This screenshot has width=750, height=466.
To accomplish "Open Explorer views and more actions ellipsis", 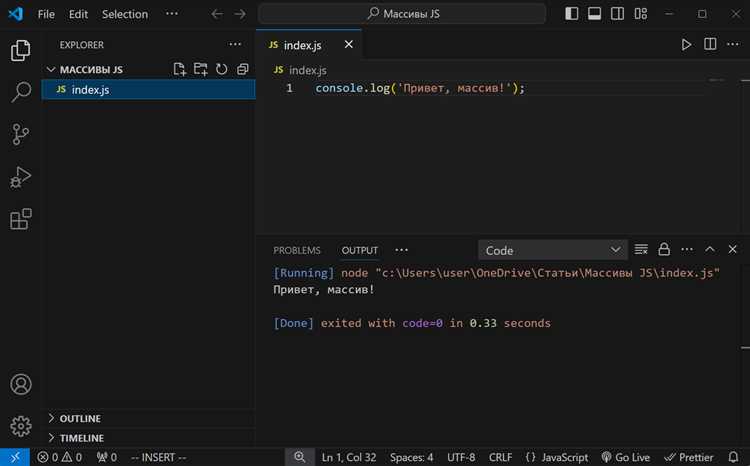I will tap(235, 44).
